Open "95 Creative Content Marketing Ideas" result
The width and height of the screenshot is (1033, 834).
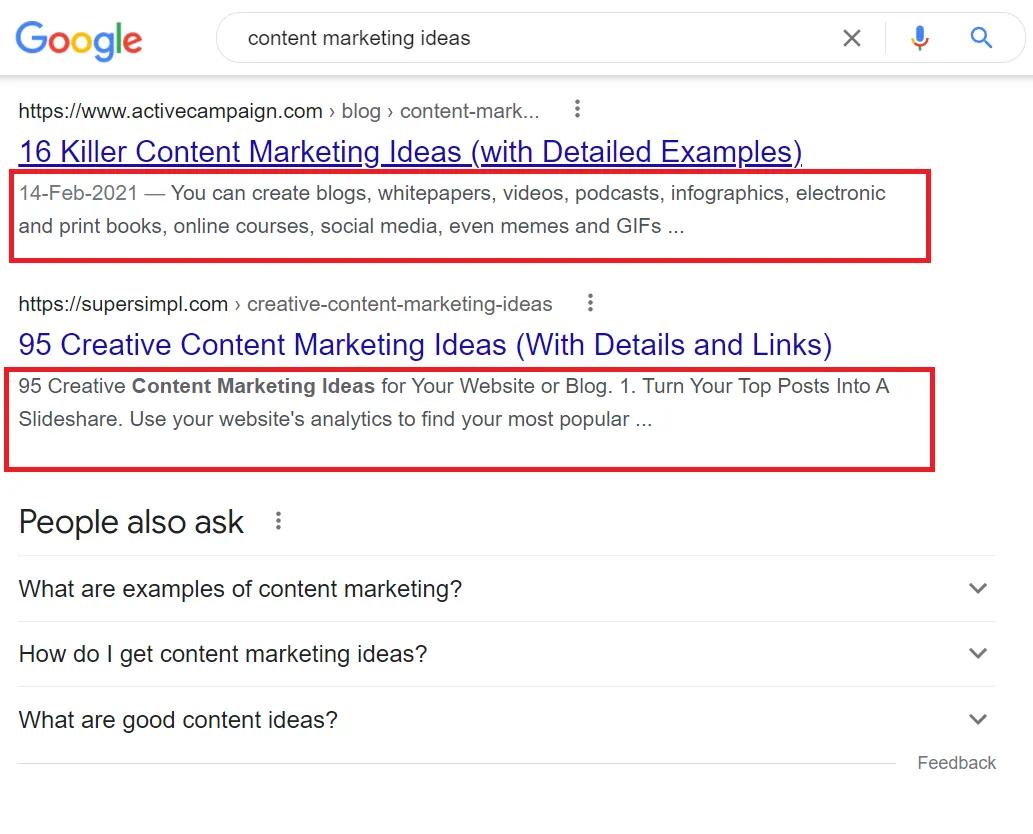tap(425, 345)
